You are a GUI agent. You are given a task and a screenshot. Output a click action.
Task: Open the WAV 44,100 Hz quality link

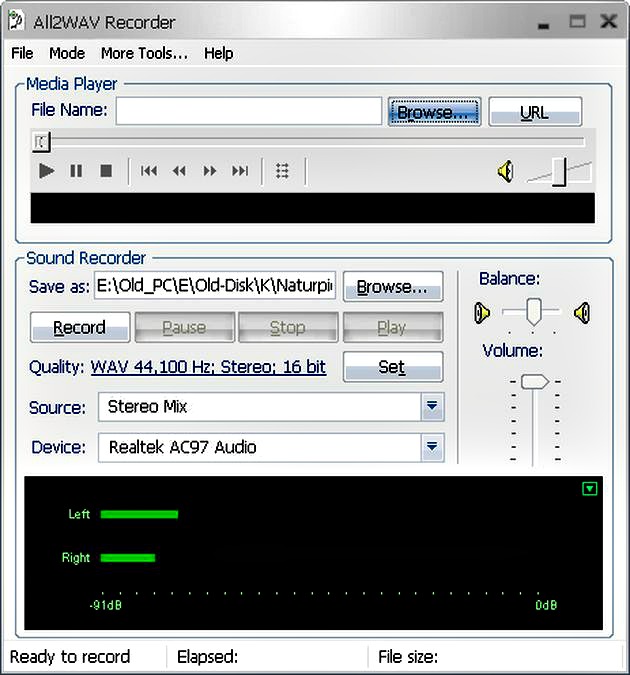[208, 367]
